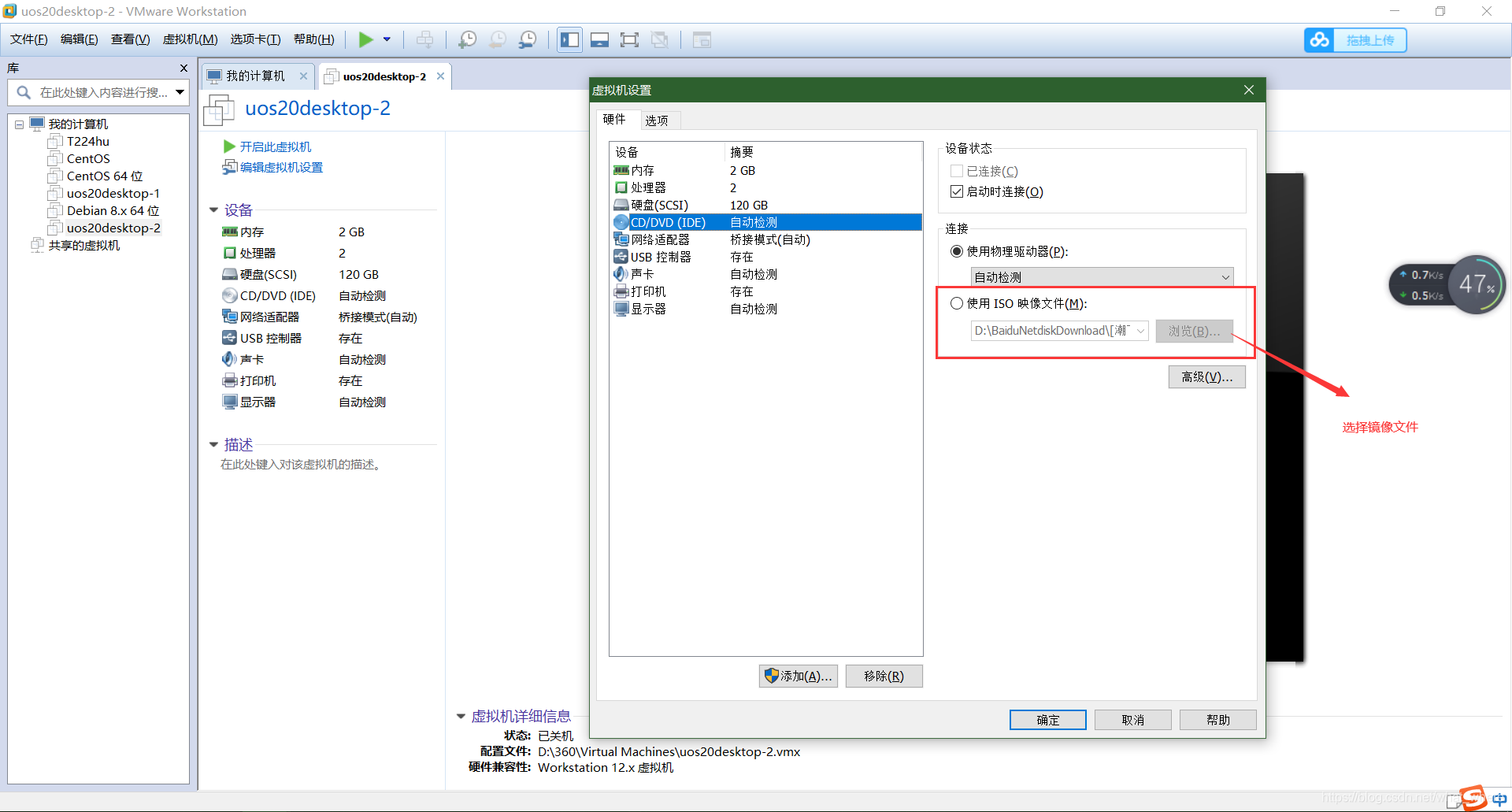The image size is (1512, 812).
Task: Click the unity mode toolbar icon
Action: tap(660, 39)
